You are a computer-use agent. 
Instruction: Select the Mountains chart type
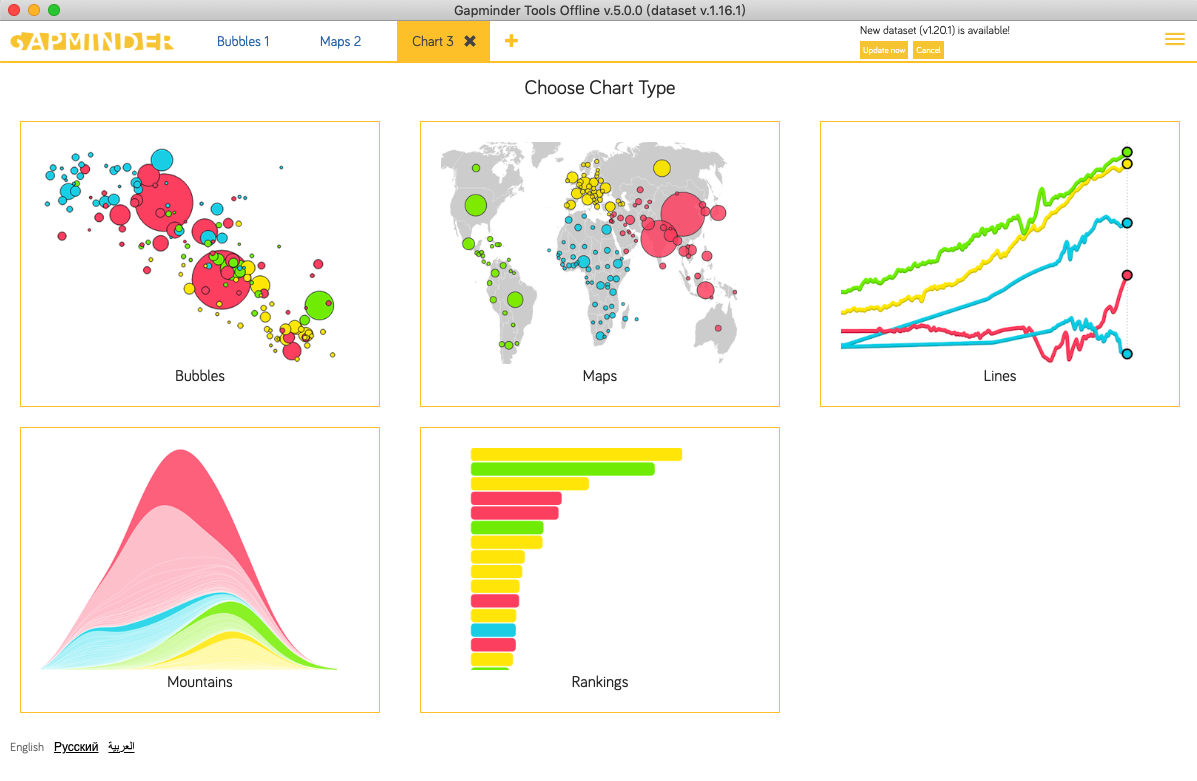click(200, 568)
